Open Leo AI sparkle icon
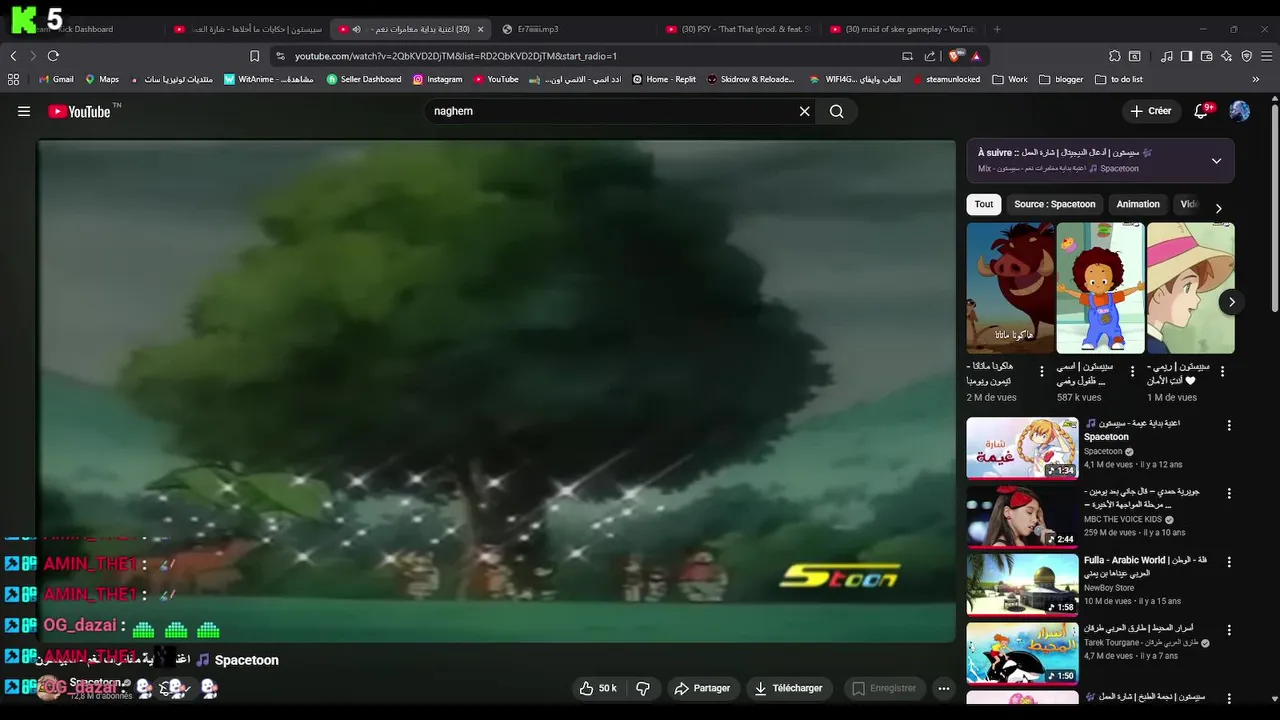The image size is (1280, 720). pyautogui.click(x=1226, y=56)
